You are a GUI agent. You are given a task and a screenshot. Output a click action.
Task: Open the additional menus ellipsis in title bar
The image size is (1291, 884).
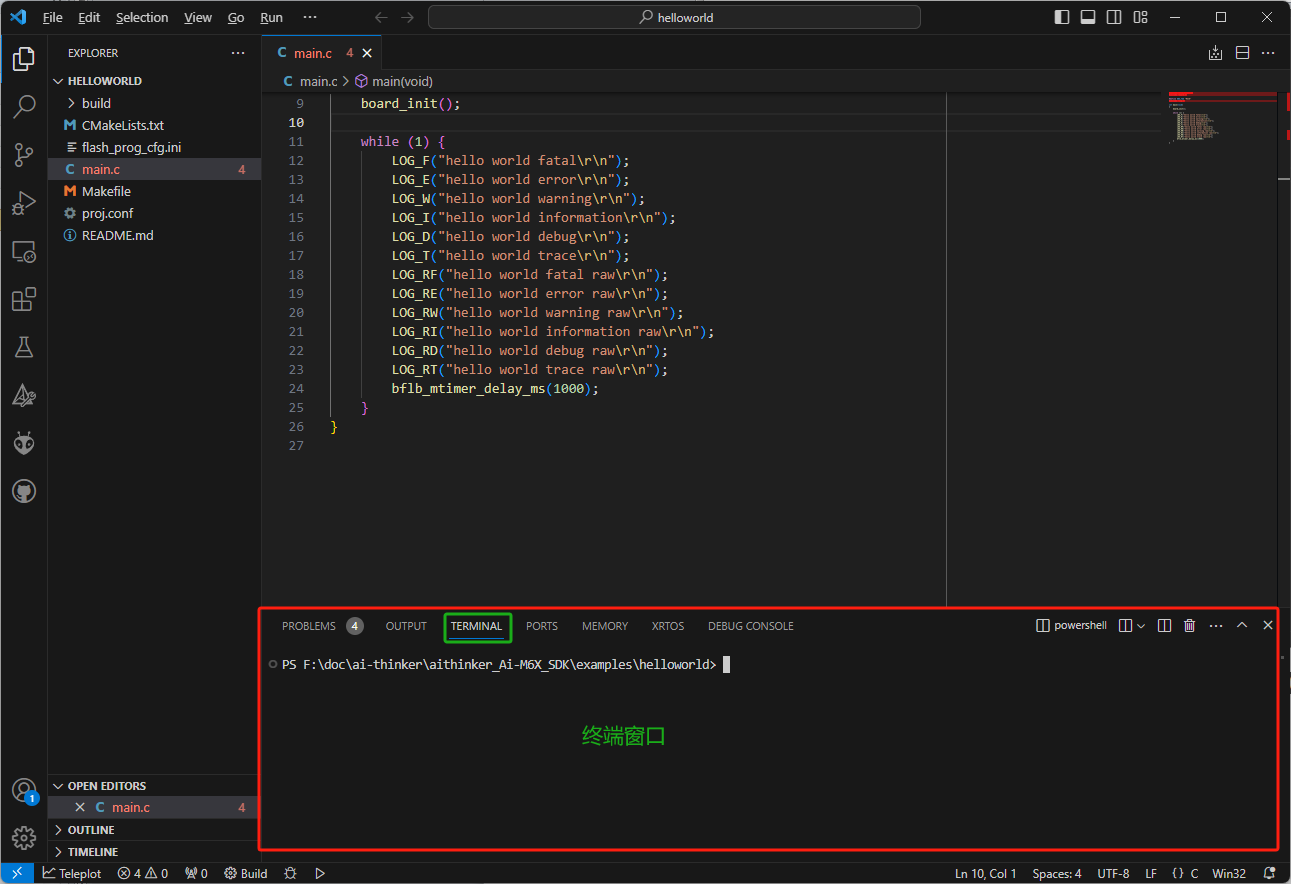click(x=310, y=17)
